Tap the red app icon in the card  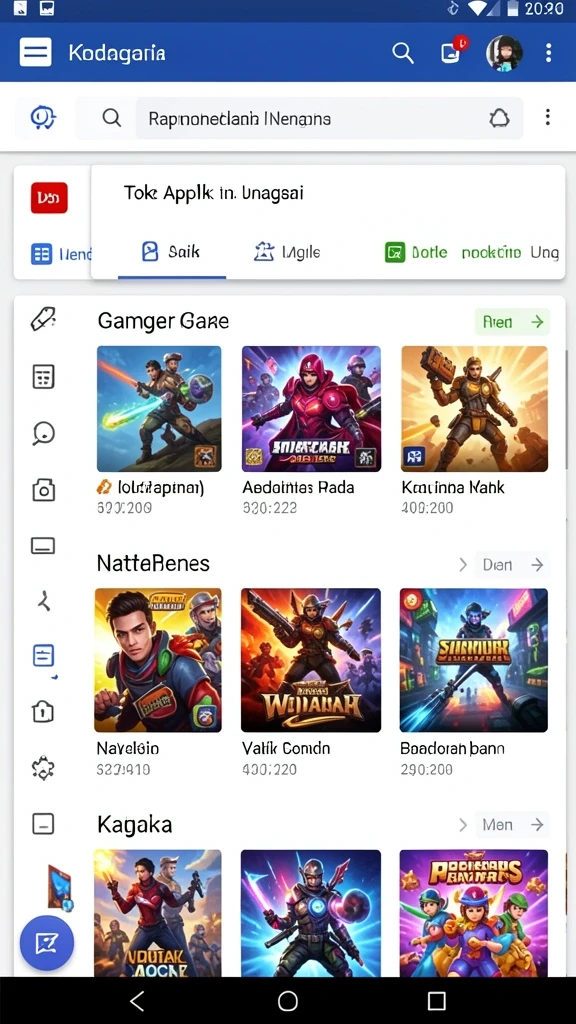coord(49,197)
